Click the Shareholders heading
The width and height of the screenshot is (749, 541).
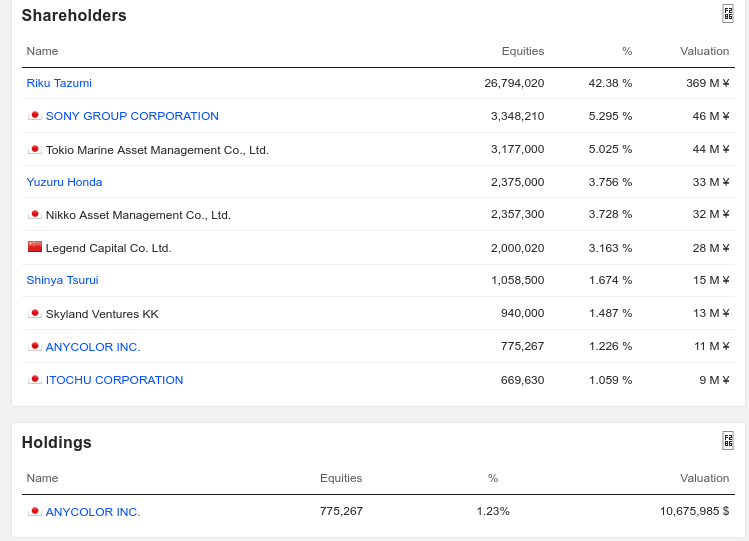point(74,15)
